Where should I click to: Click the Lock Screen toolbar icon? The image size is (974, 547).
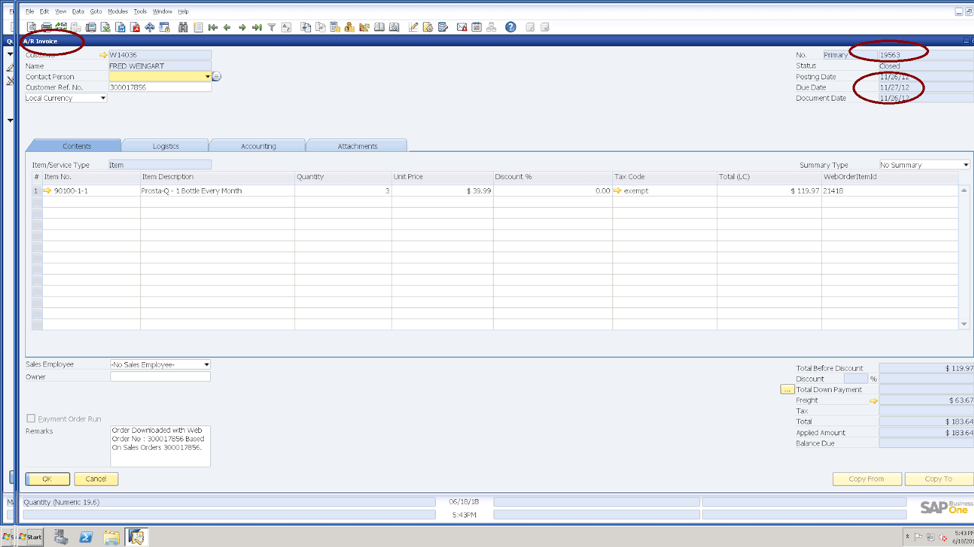[x=165, y=27]
